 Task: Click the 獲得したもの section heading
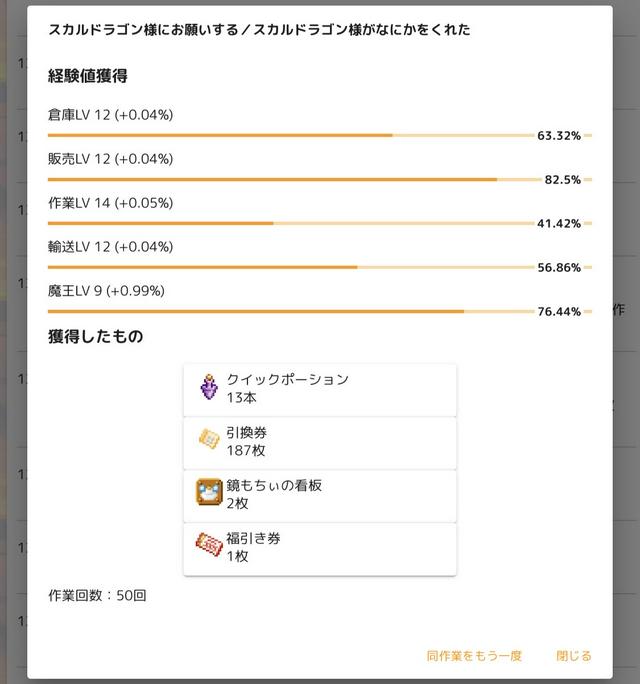tap(96, 337)
